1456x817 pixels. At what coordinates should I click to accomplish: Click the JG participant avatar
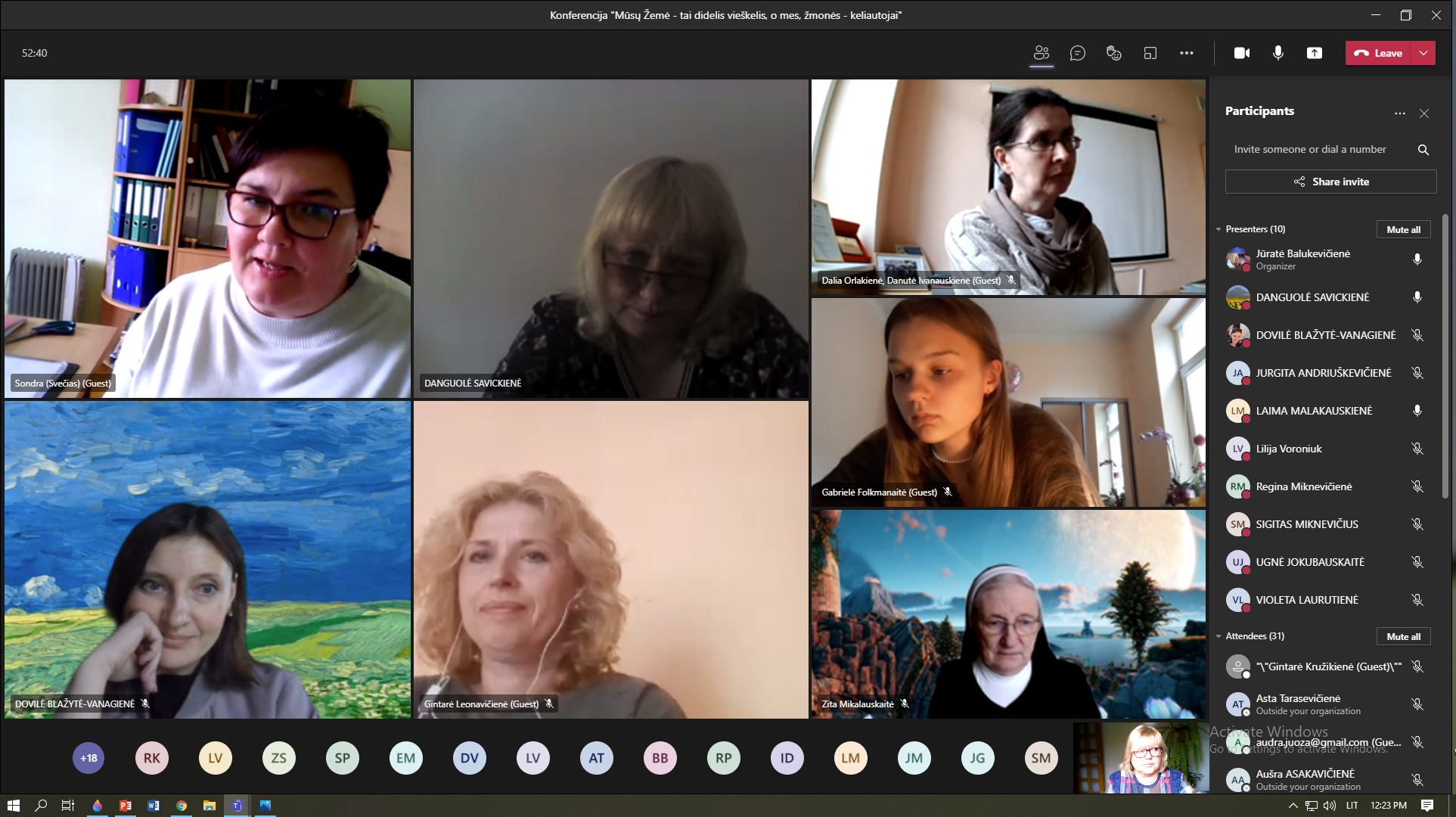point(978,758)
